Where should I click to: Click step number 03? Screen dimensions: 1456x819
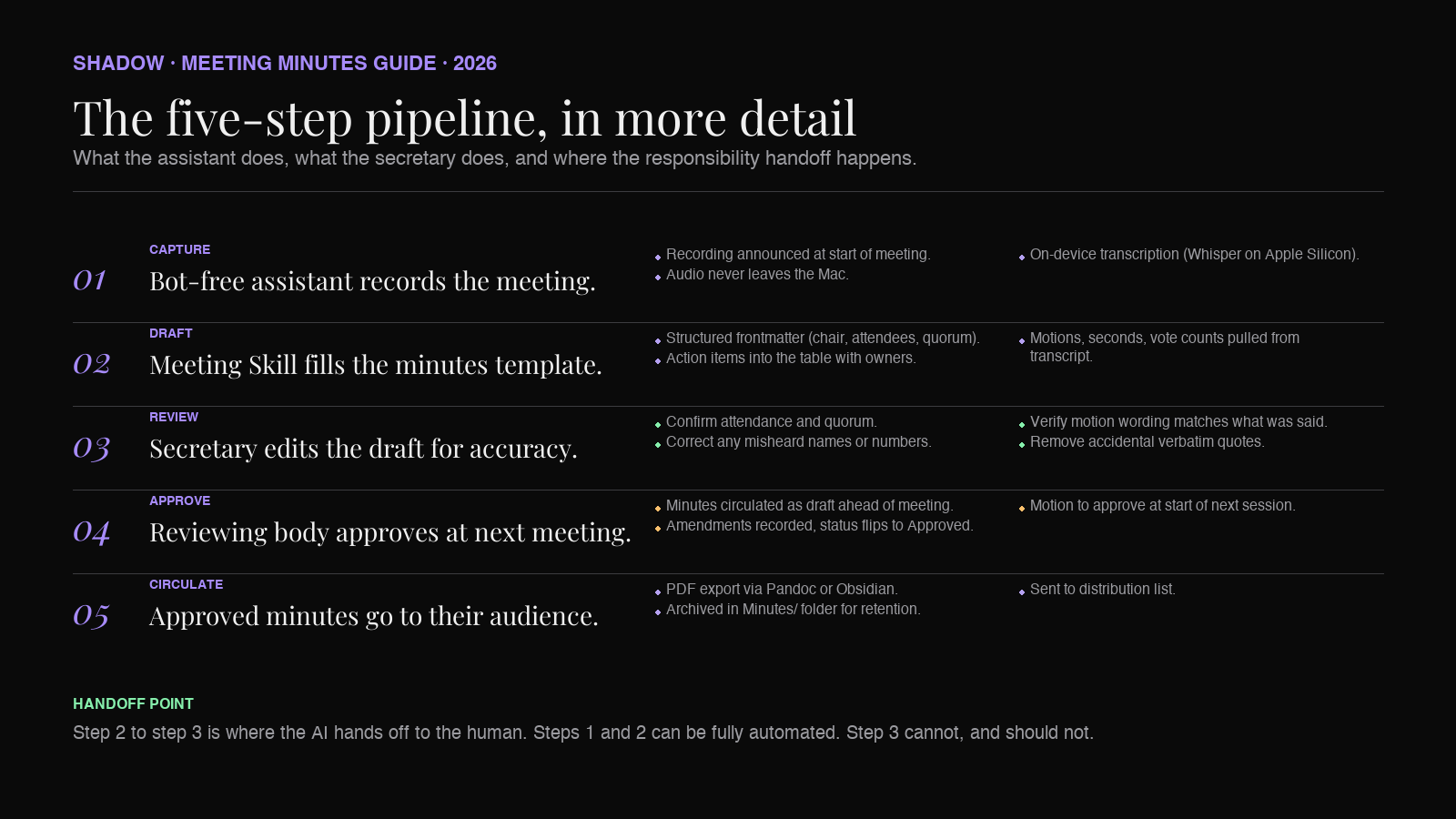[x=91, y=448]
